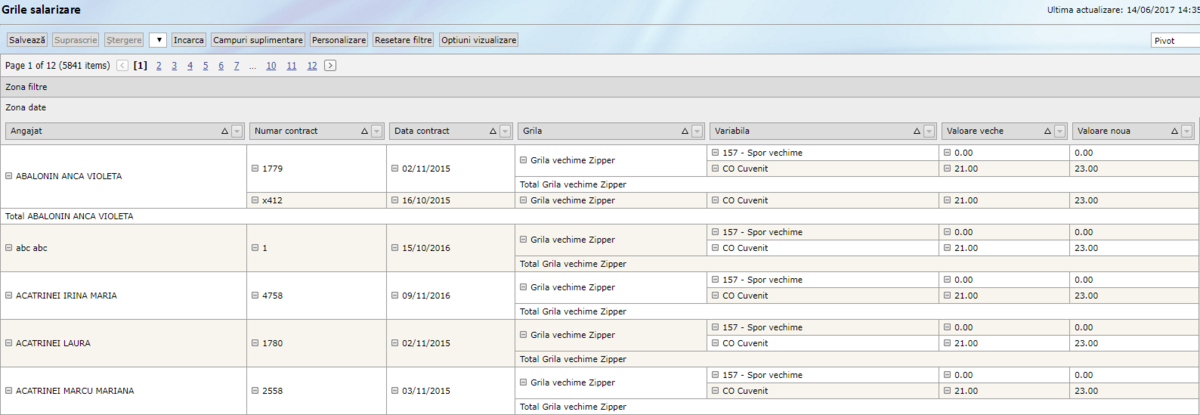The height and width of the screenshot is (415, 1200).
Task: Click sort arrow on Numar contract column
Action: (364, 131)
